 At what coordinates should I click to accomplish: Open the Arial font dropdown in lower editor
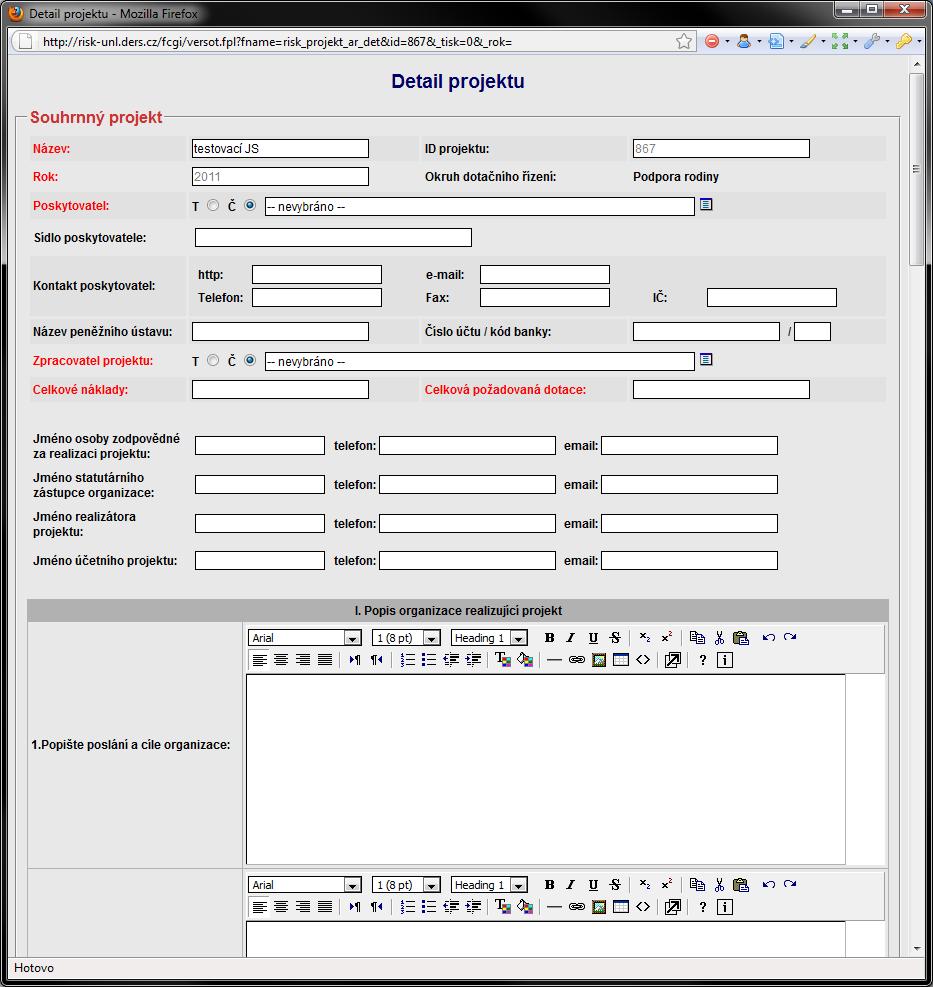pyautogui.click(x=305, y=884)
